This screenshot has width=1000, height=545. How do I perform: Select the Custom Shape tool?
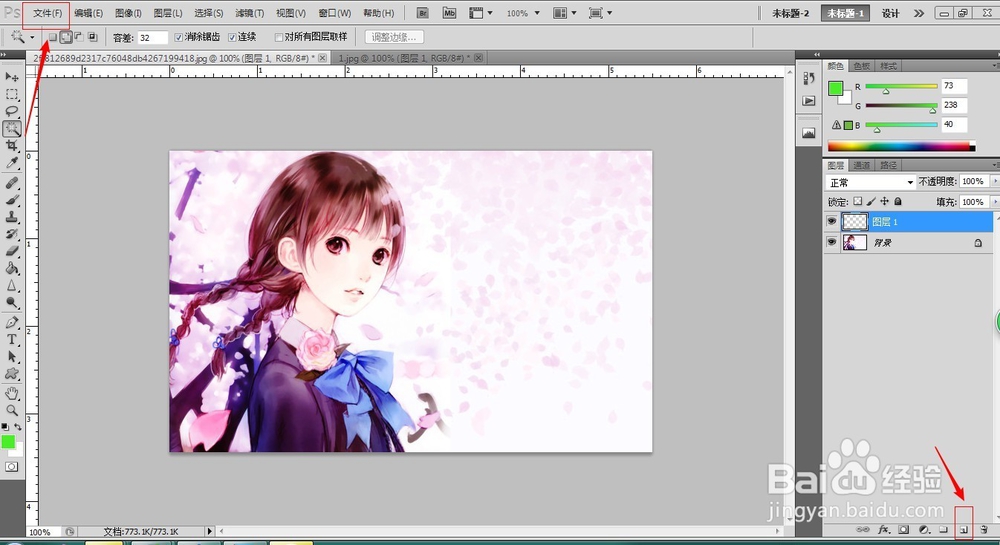click(11, 374)
